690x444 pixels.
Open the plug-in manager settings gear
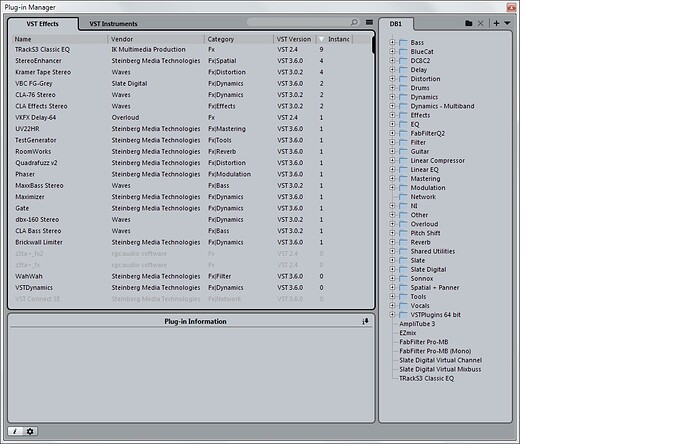30,431
